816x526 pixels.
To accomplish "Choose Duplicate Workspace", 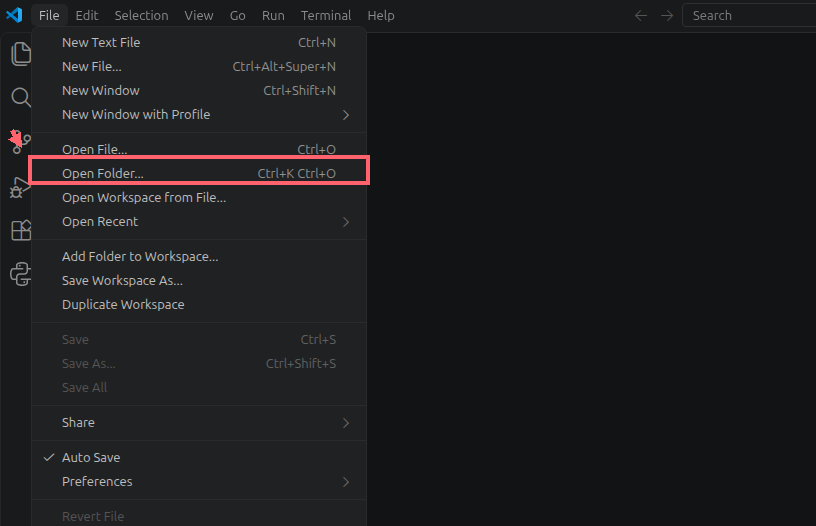I will [199, 304].
